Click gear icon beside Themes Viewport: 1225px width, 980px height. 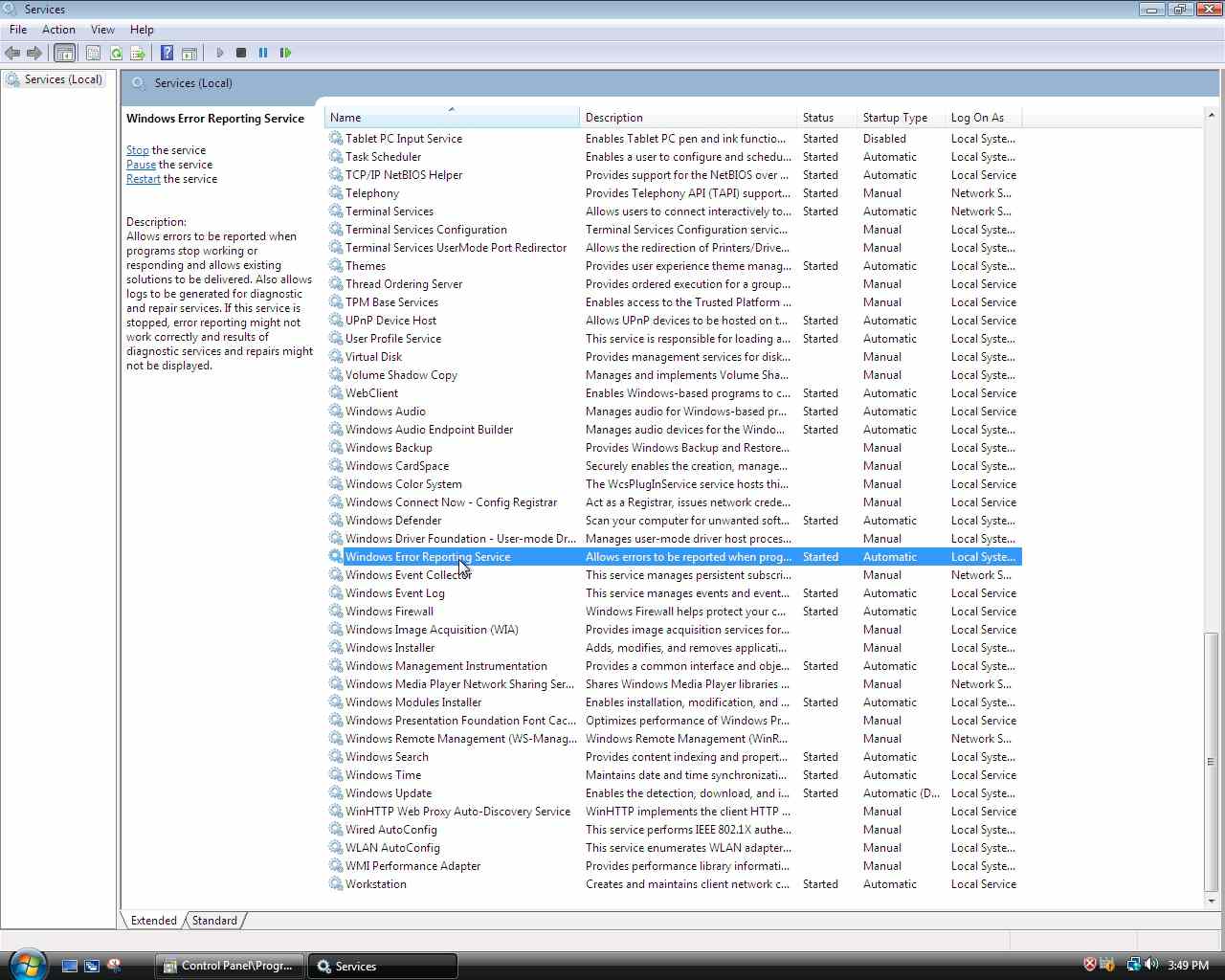pyautogui.click(x=336, y=266)
